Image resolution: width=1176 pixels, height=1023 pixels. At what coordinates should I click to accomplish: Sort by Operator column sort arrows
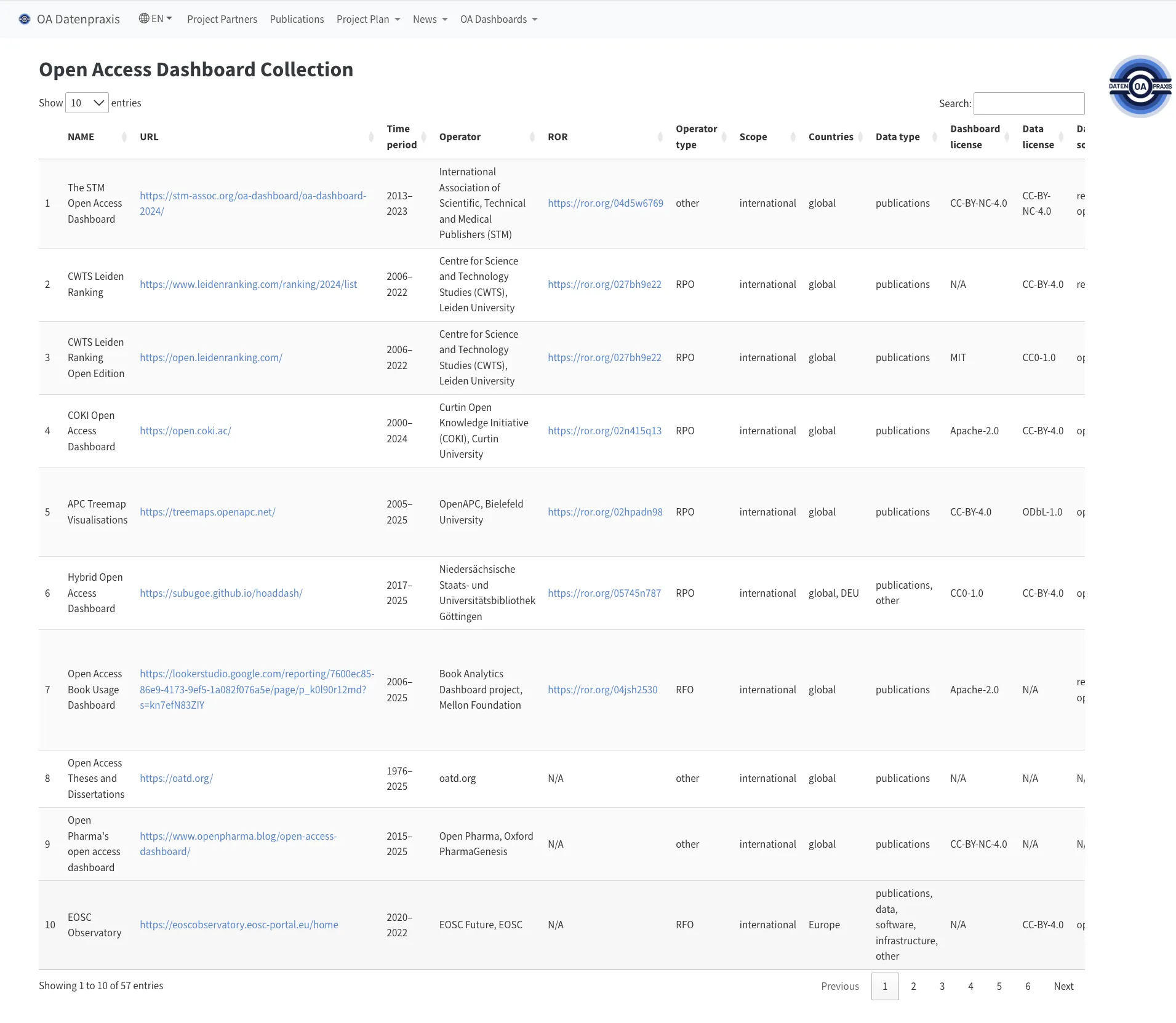point(532,137)
